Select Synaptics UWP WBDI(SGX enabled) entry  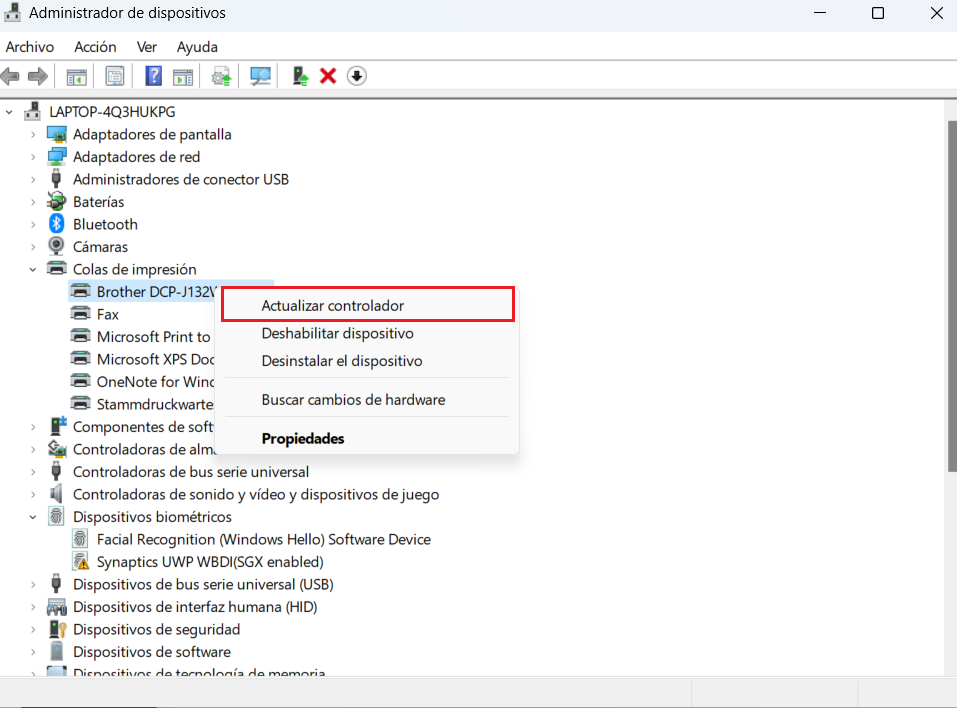coord(210,561)
